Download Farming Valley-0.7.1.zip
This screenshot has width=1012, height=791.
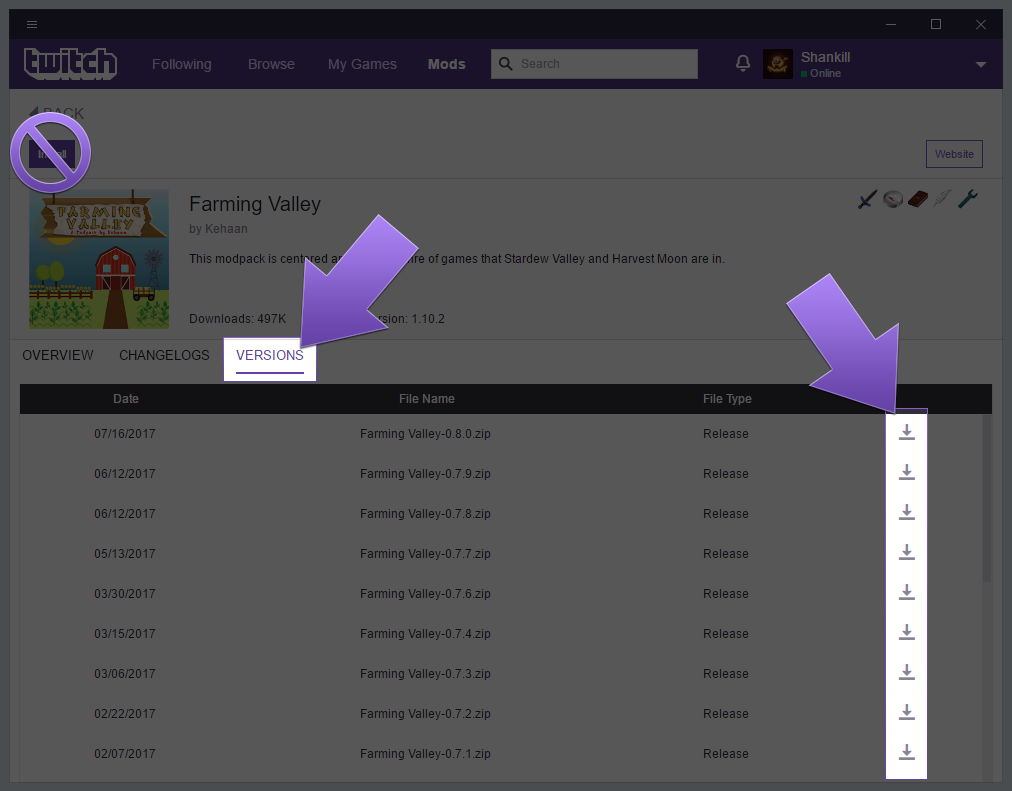click(907, 752)
